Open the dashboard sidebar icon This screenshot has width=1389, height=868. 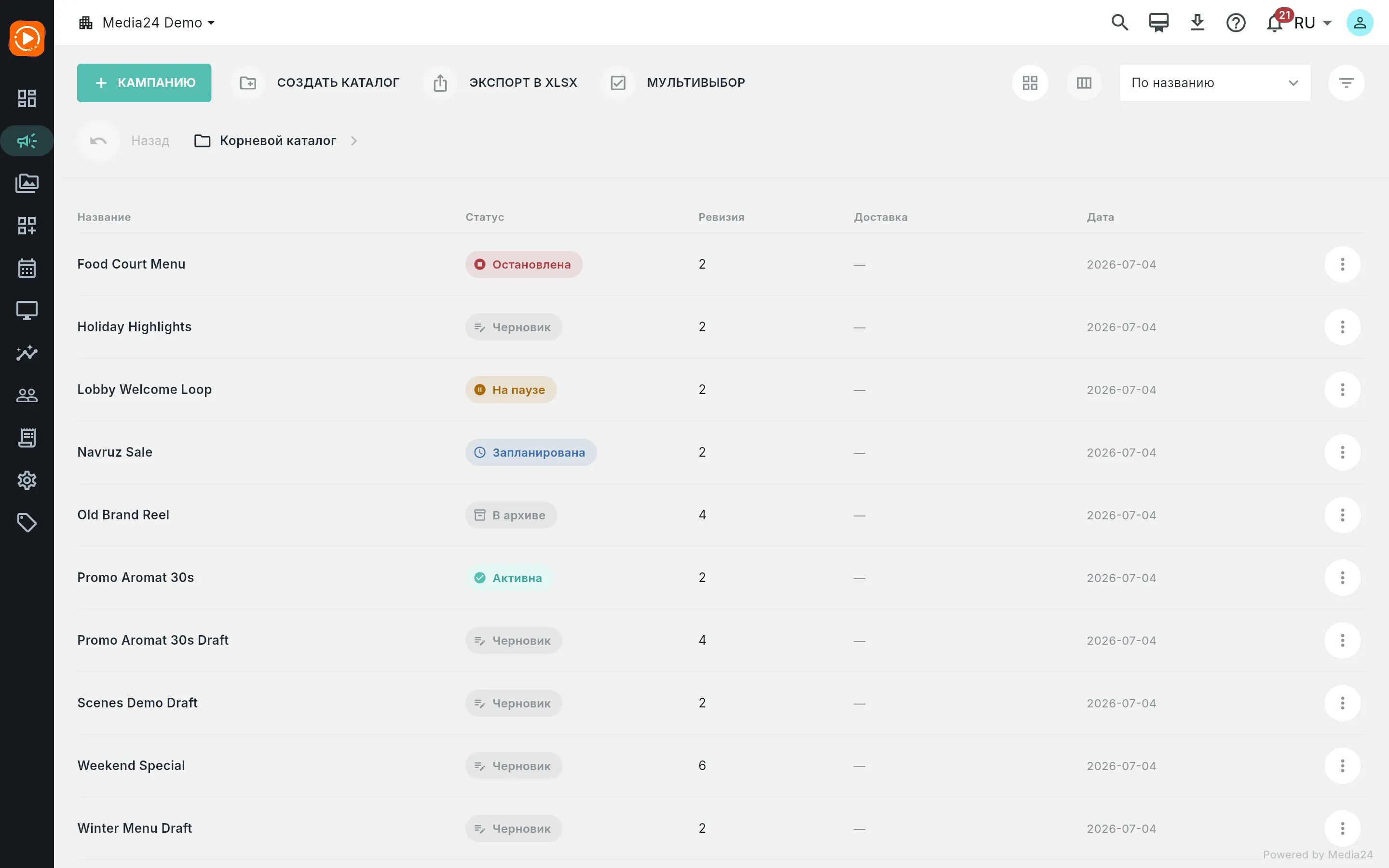(27, 98)
